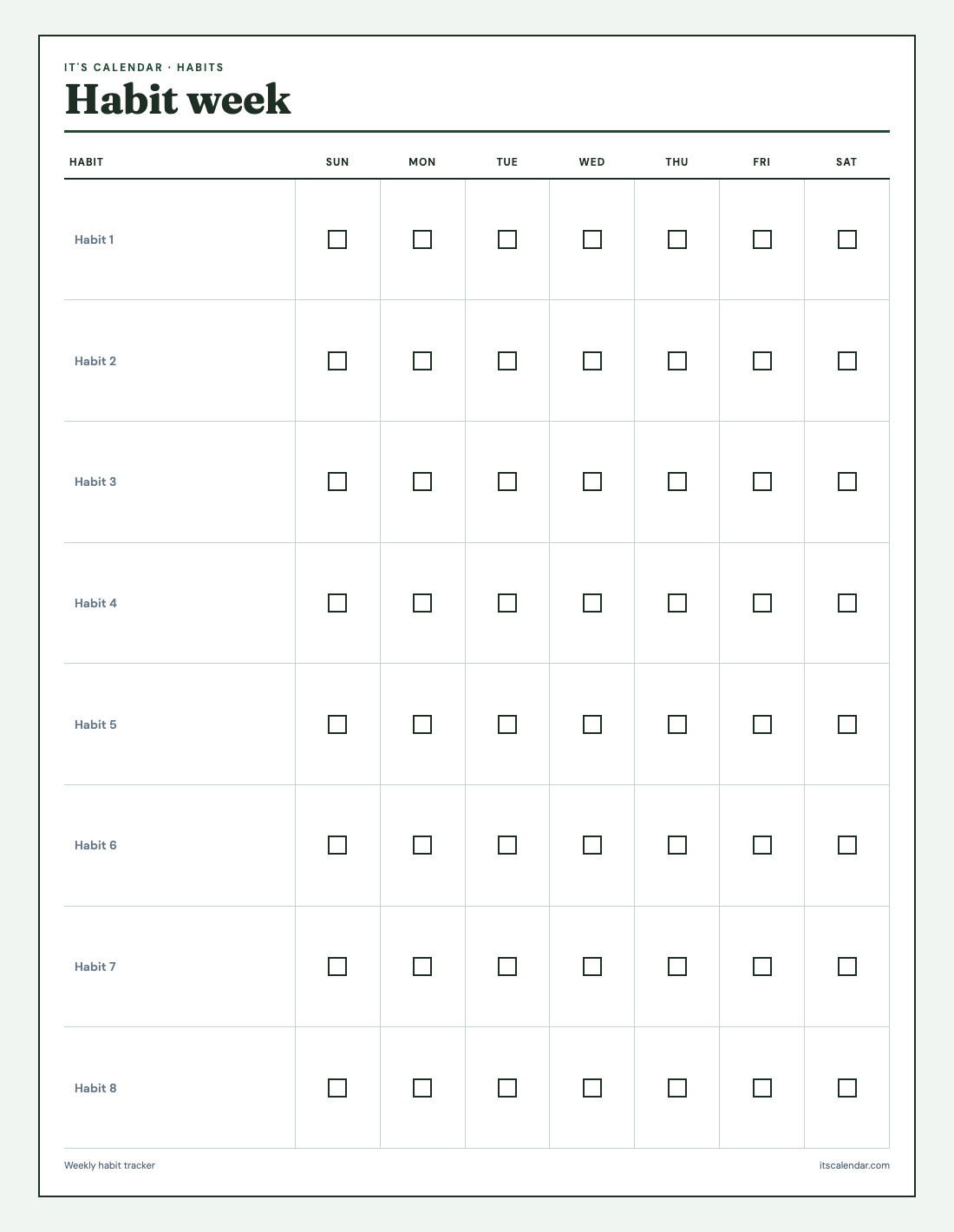Check Habit 4 box under THU
Viewport: 954px width, 1232px height.
[x=677, y=603]
